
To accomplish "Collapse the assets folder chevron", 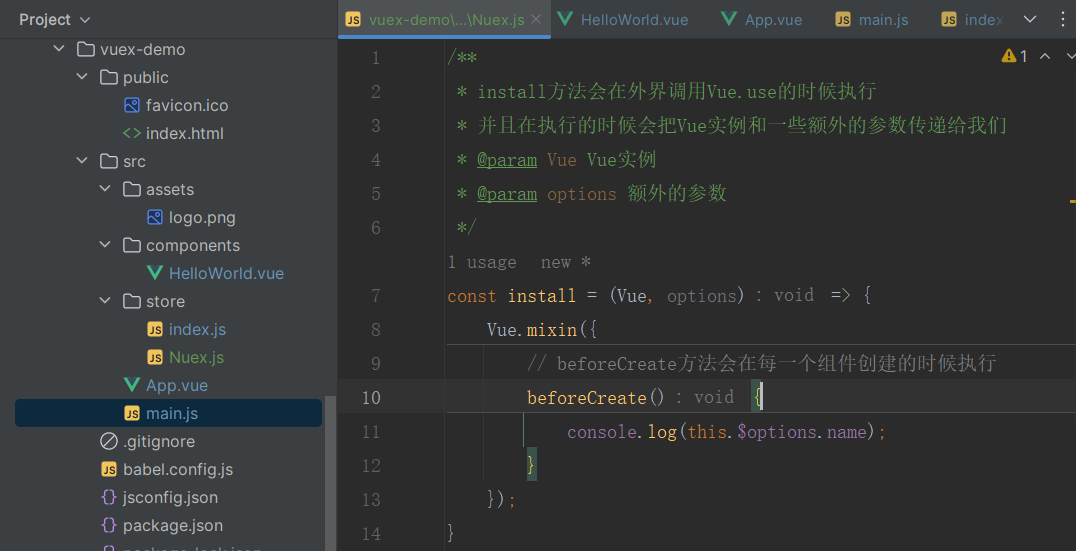I will (x=106, y=189).
